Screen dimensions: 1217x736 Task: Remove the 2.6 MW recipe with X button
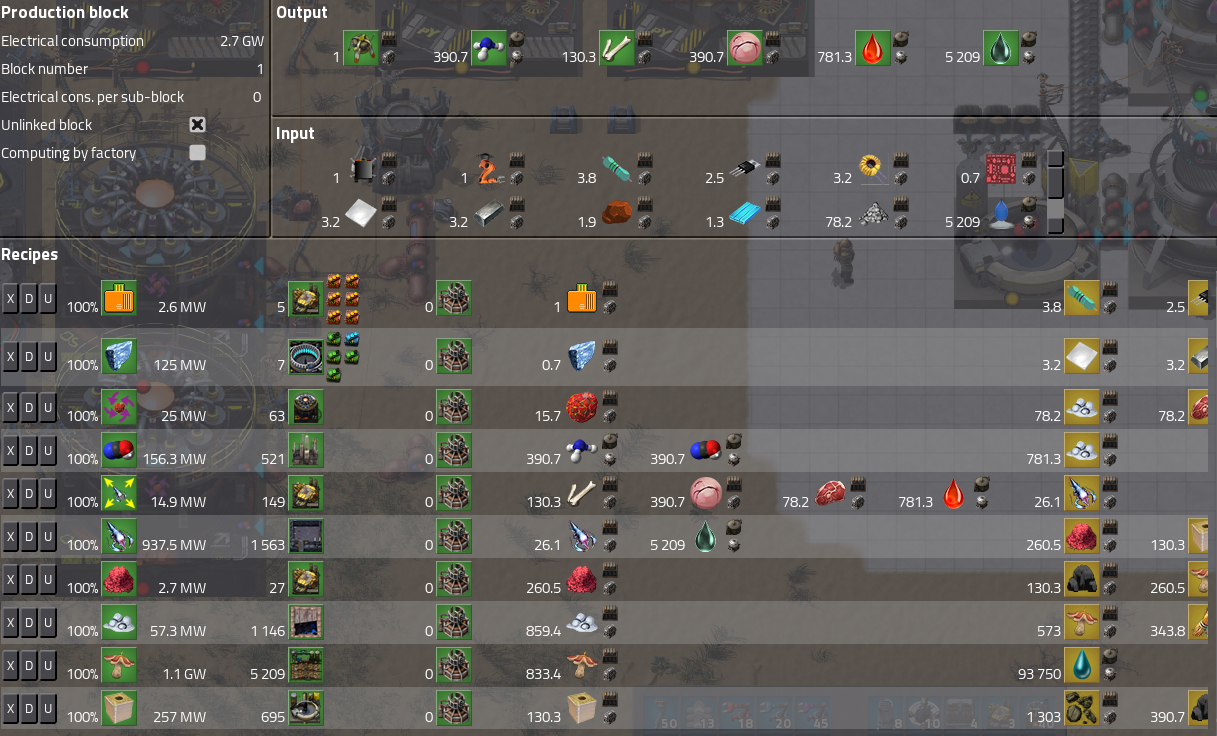[x=11, y=298]
